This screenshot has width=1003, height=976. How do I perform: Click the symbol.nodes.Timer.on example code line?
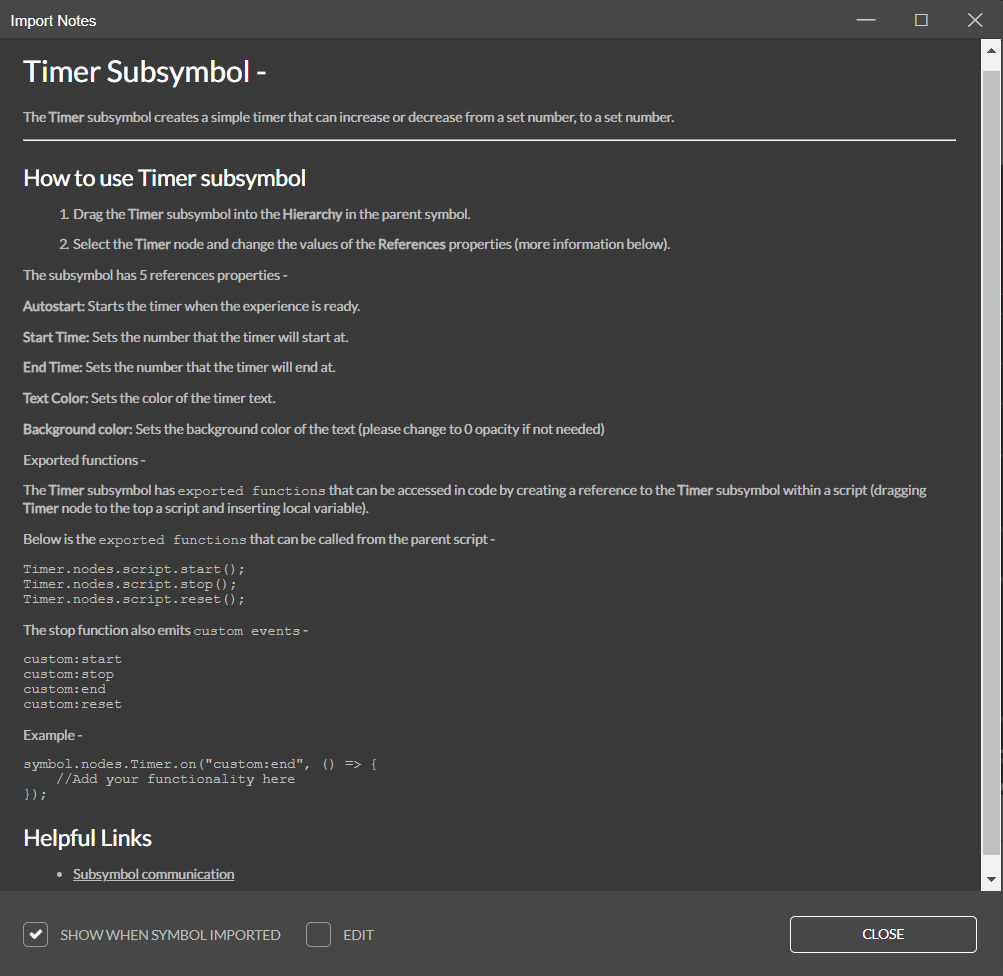pyautogui.click(x=200, y=764)
